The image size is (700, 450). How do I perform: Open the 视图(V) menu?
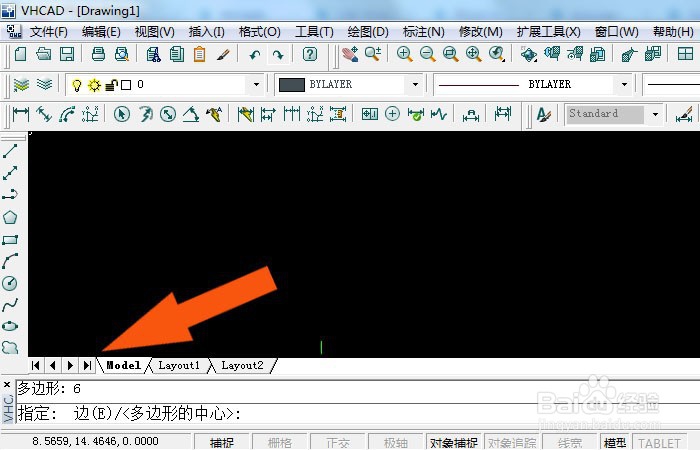point(154,32)
